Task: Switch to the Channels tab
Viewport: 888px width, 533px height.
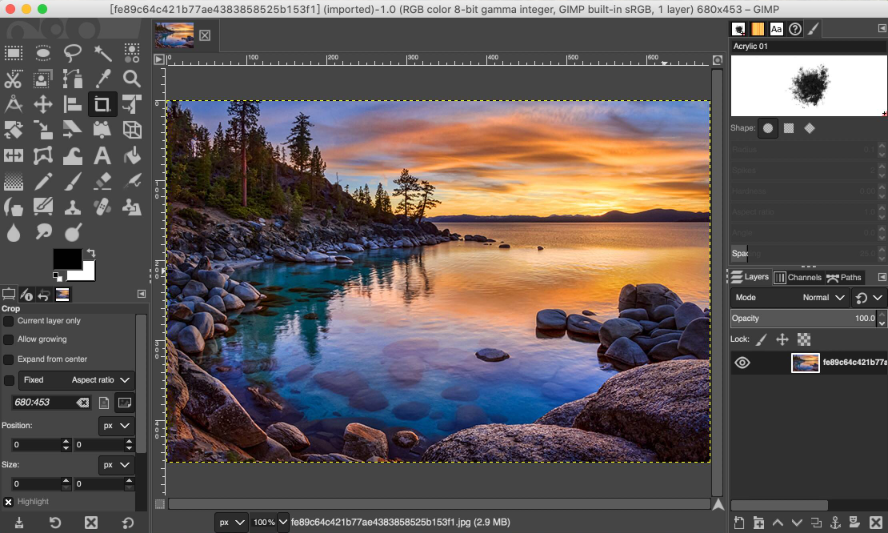Action: click(798, 277)
